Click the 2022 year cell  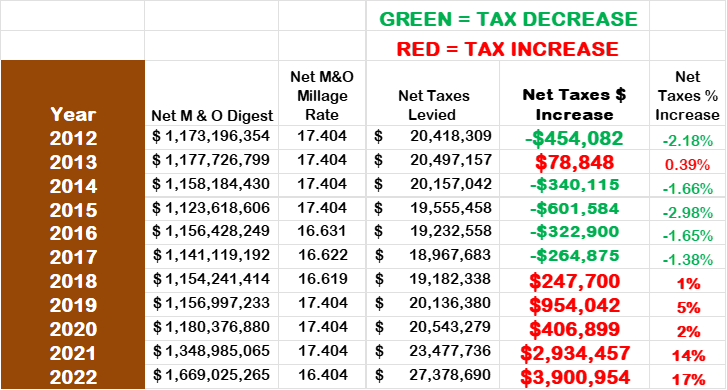tap(73, 377)
